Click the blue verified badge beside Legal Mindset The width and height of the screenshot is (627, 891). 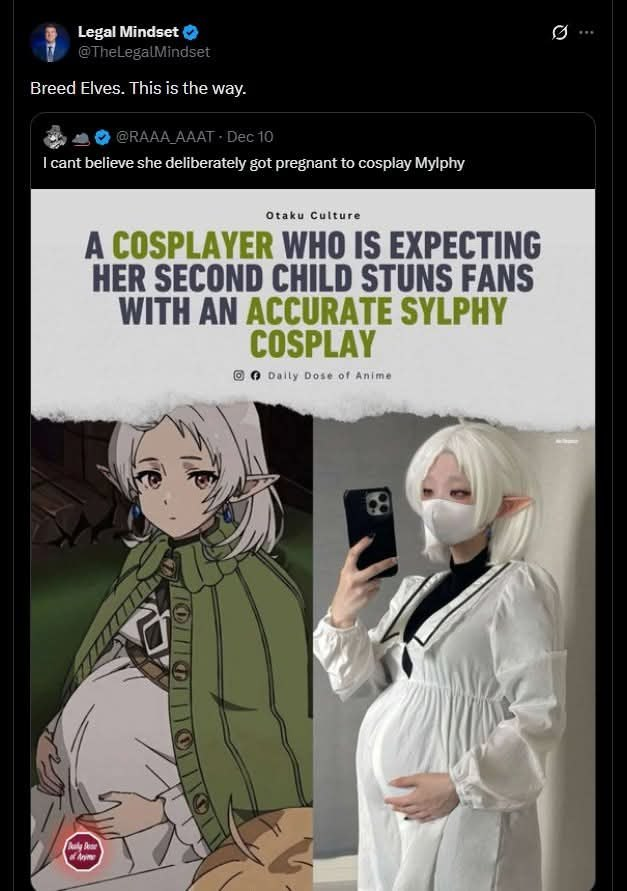190,32
